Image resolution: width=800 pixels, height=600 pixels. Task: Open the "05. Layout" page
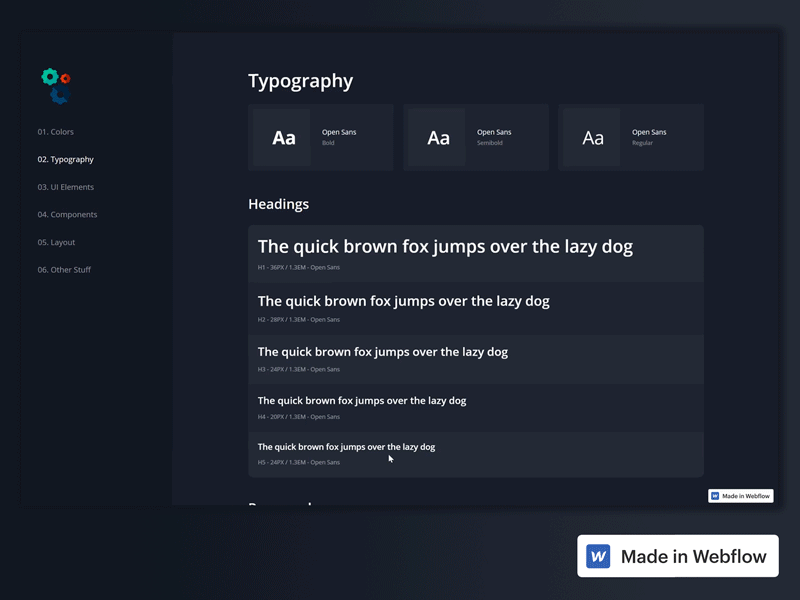tap(58, 241)
